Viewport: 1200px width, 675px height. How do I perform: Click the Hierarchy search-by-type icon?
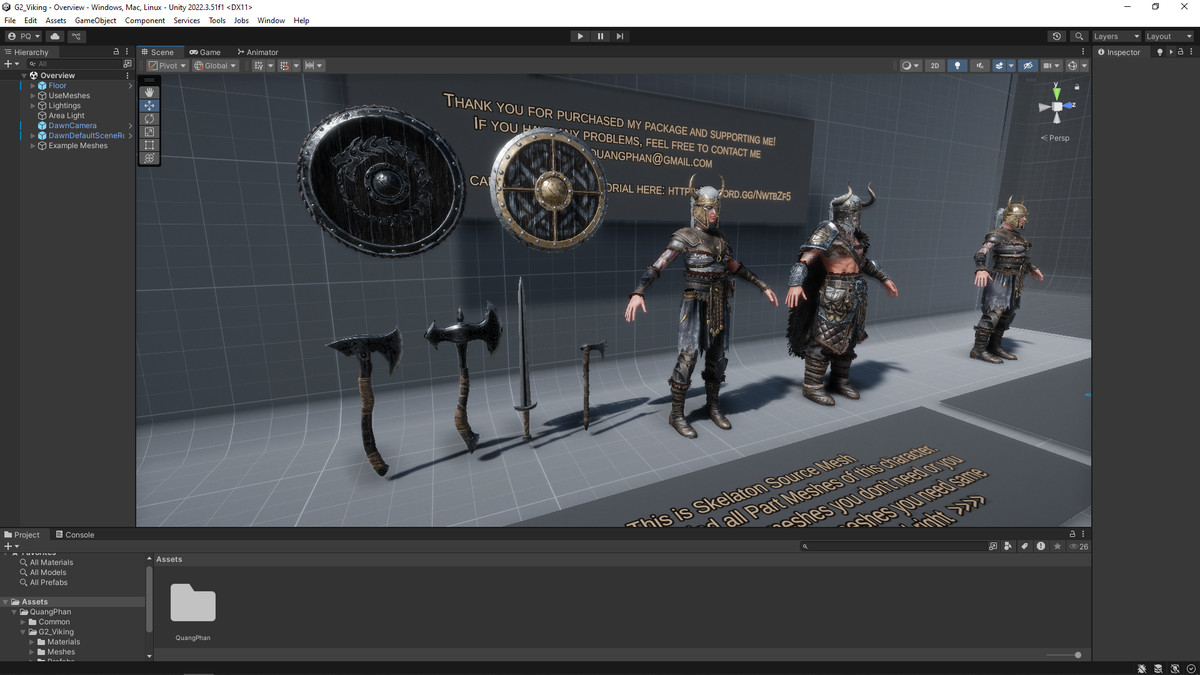click(127, 63)
